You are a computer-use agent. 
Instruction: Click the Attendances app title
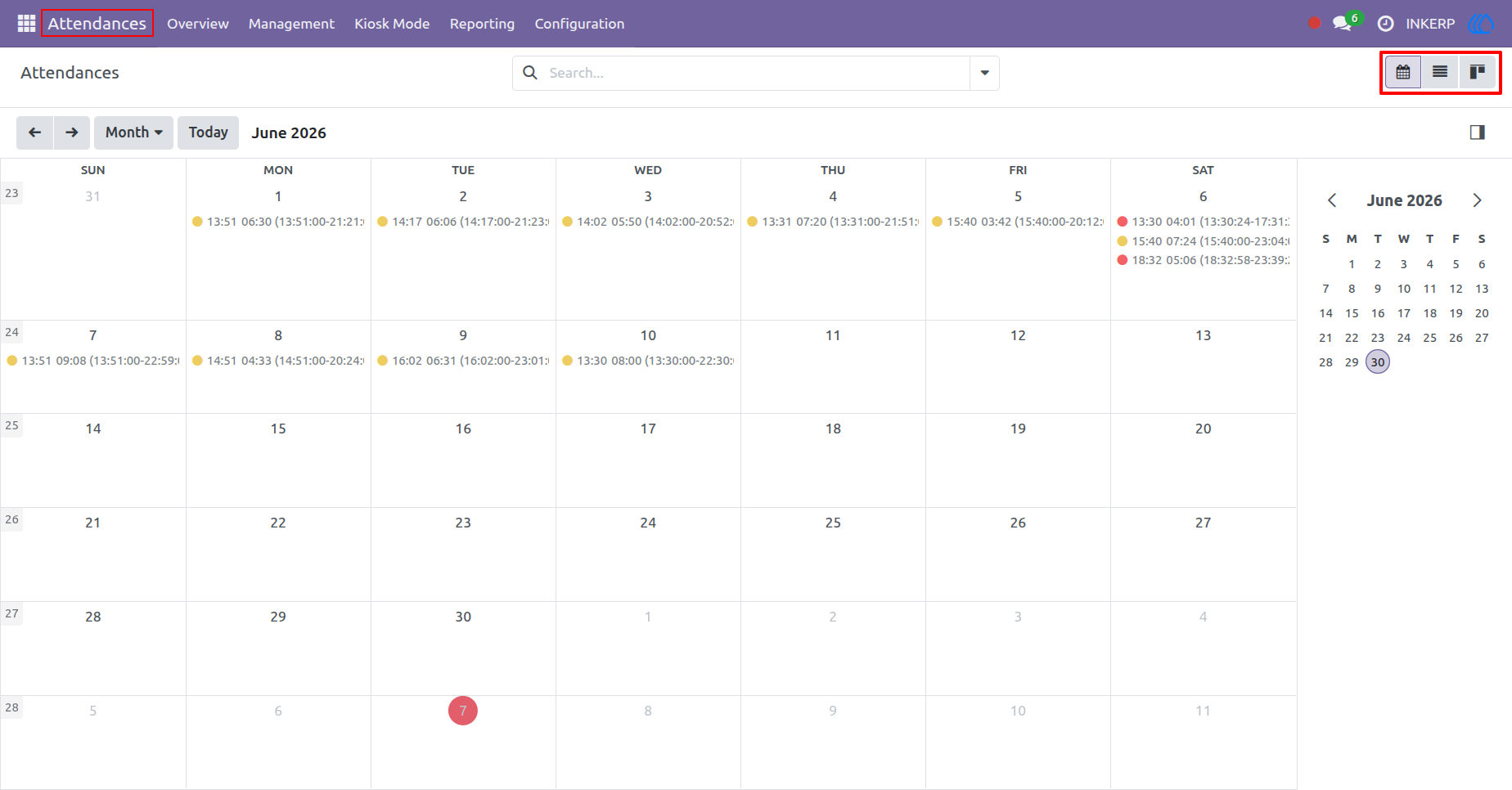coord(97,24)
